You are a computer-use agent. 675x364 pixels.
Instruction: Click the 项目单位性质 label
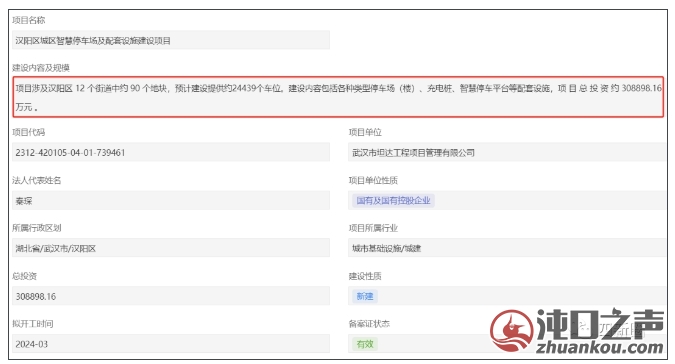pos(373,180)
